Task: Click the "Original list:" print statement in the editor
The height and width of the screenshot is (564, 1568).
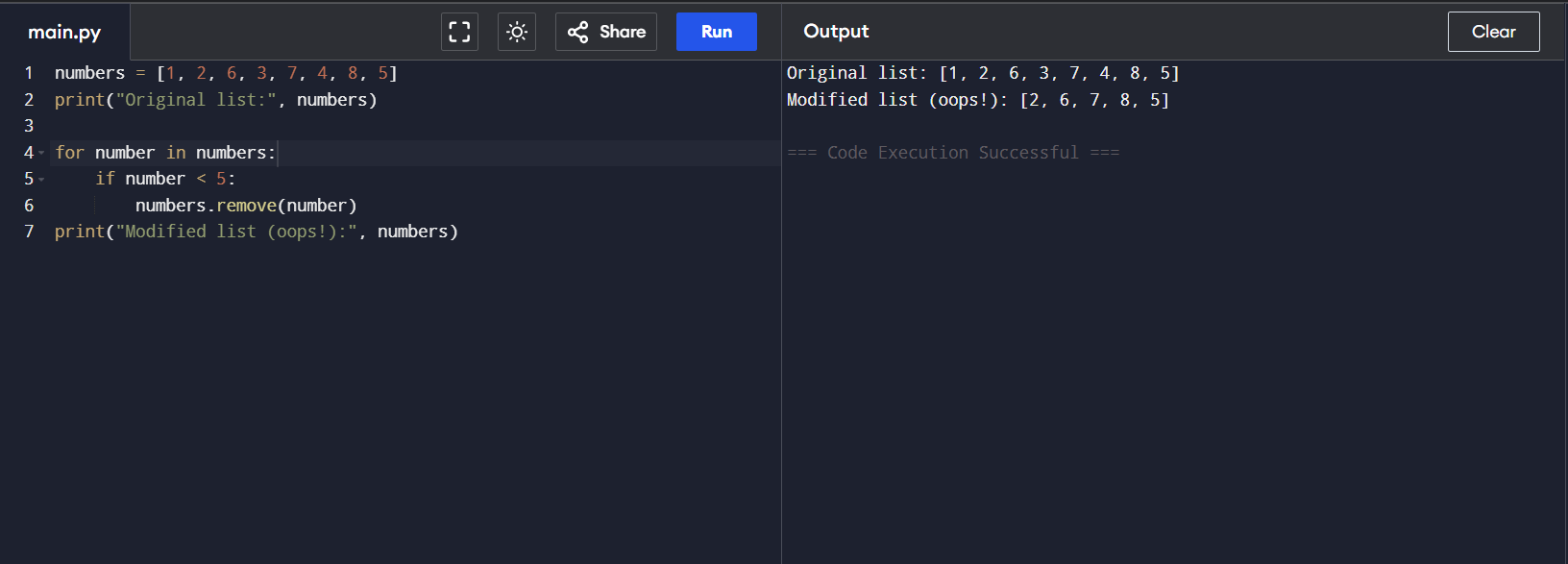Action: point(215,100)
